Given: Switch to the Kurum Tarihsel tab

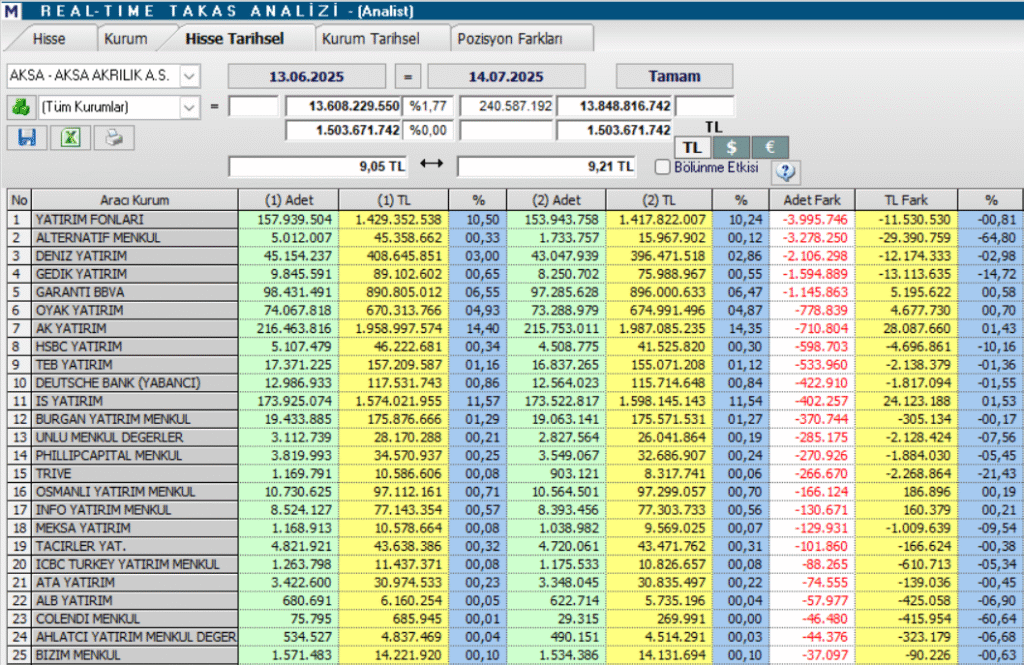Looking at the screenshot, I should tap(371, 39).
